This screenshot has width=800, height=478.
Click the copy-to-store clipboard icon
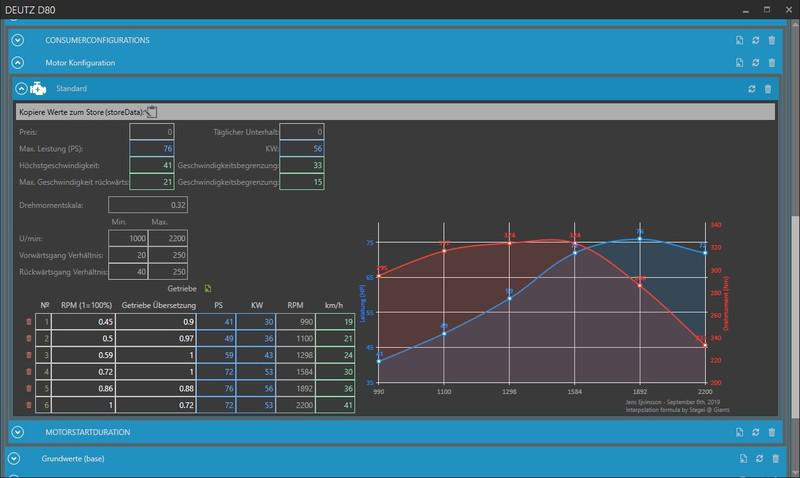(x=151, y=112)
